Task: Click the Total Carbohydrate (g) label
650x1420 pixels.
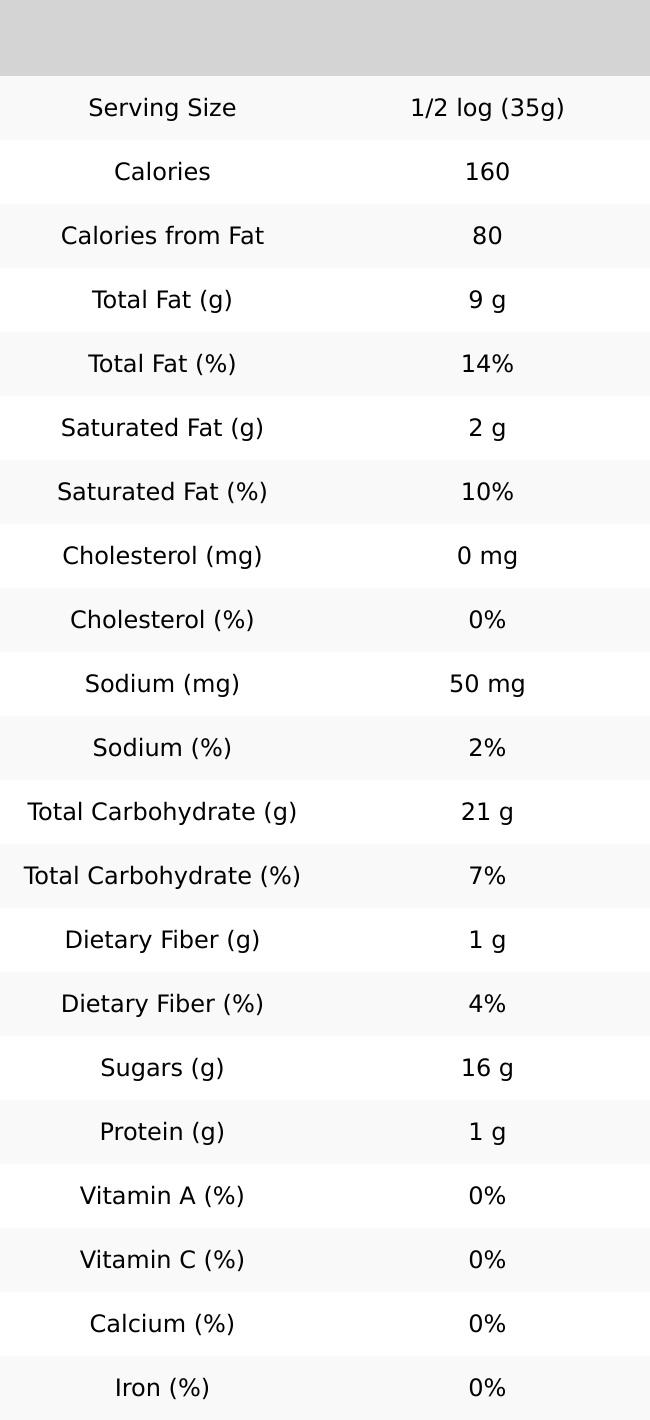Action: pyautogui.click(x=162, y=812)
